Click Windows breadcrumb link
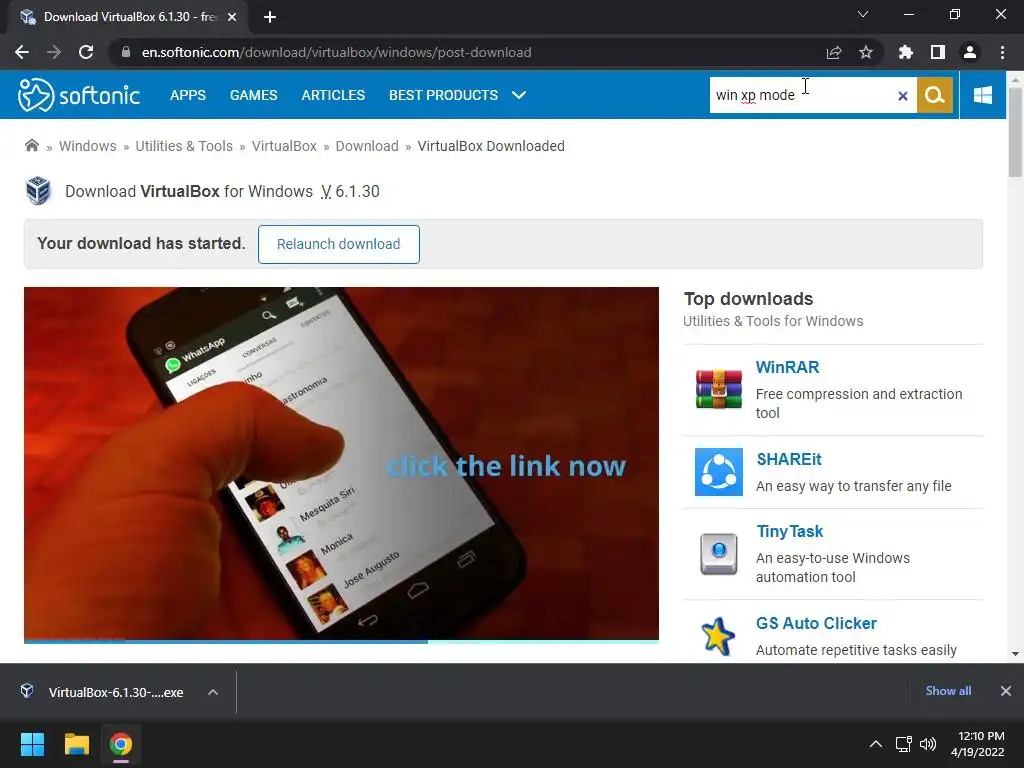1024x768 pixels. pos(88,146)
